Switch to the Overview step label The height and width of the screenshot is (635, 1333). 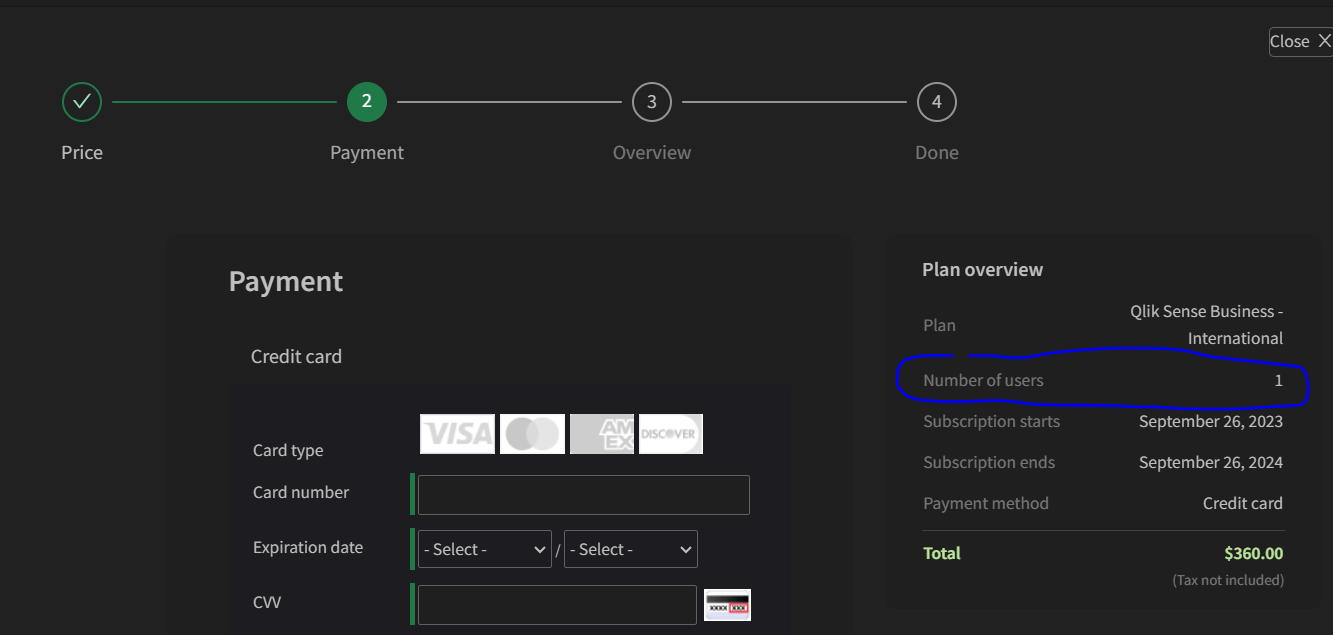651,152
